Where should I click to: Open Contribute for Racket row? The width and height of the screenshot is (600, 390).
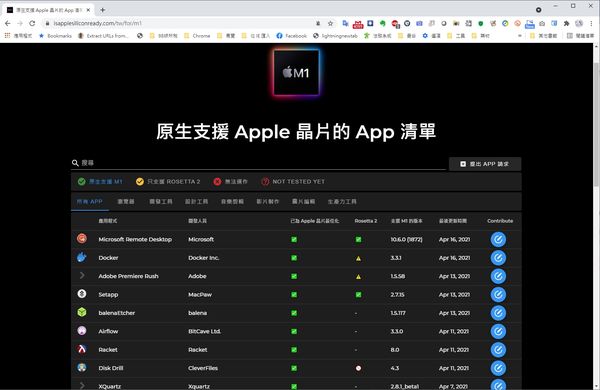pyautogui.click(x=498, y=349)
